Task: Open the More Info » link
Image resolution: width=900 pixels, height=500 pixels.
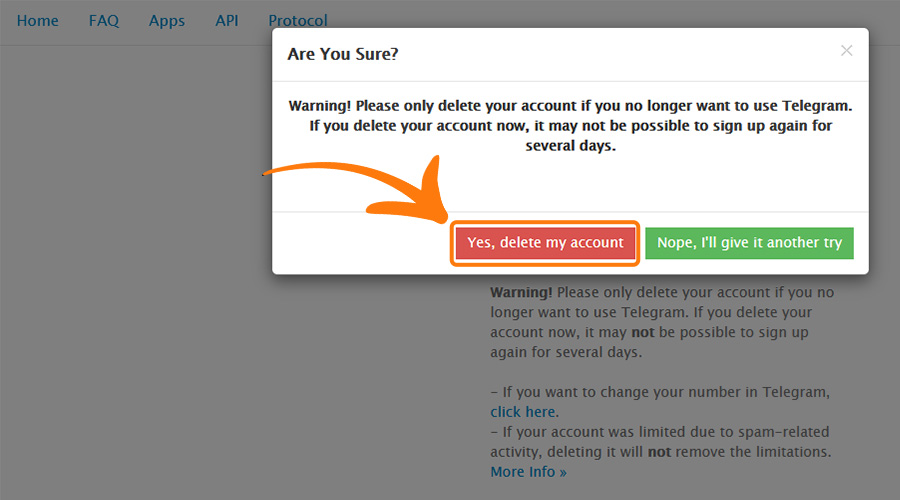Action: [528, 472]
